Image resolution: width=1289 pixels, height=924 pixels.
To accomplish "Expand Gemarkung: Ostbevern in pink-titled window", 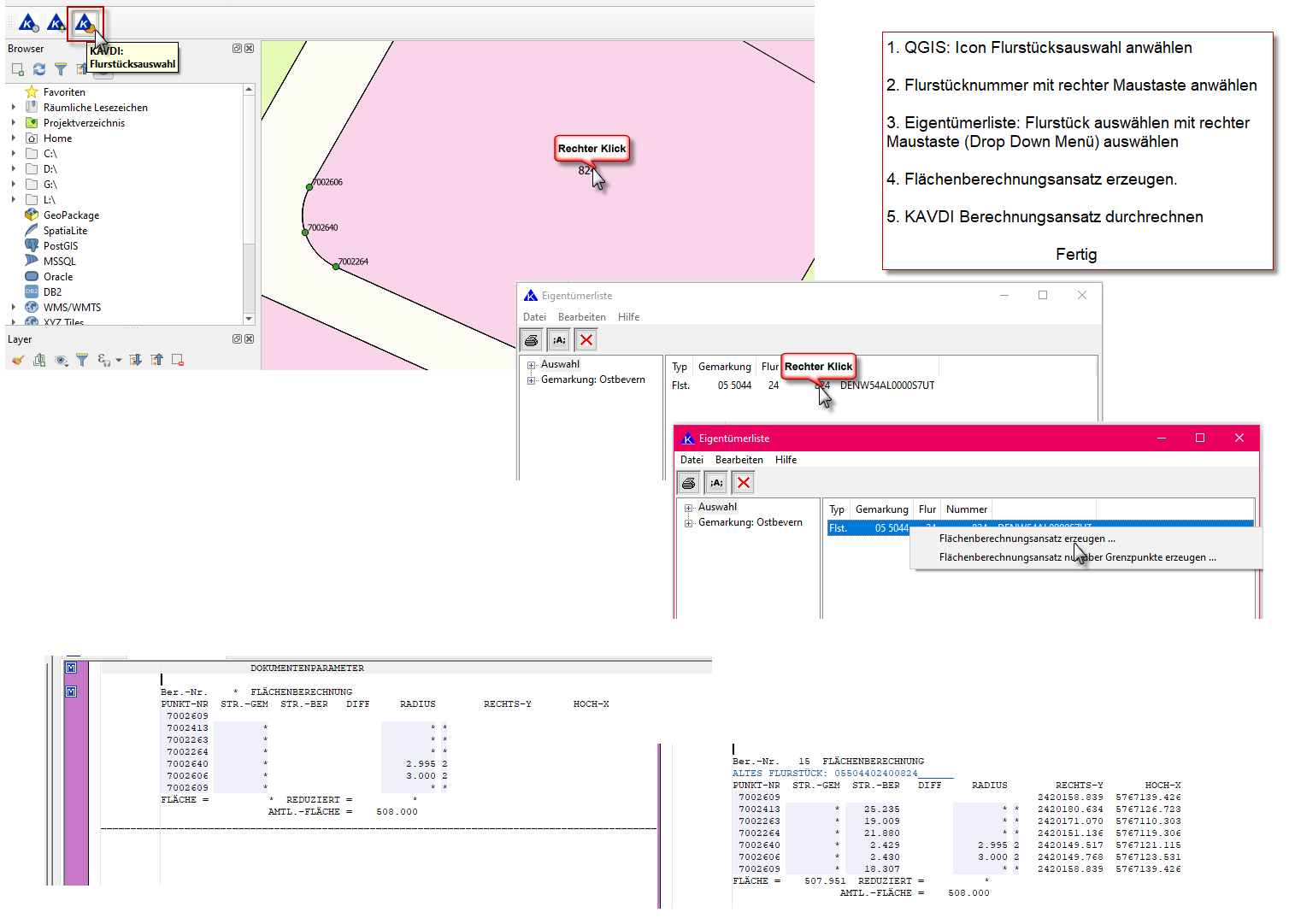I will [x=688, y=523].
